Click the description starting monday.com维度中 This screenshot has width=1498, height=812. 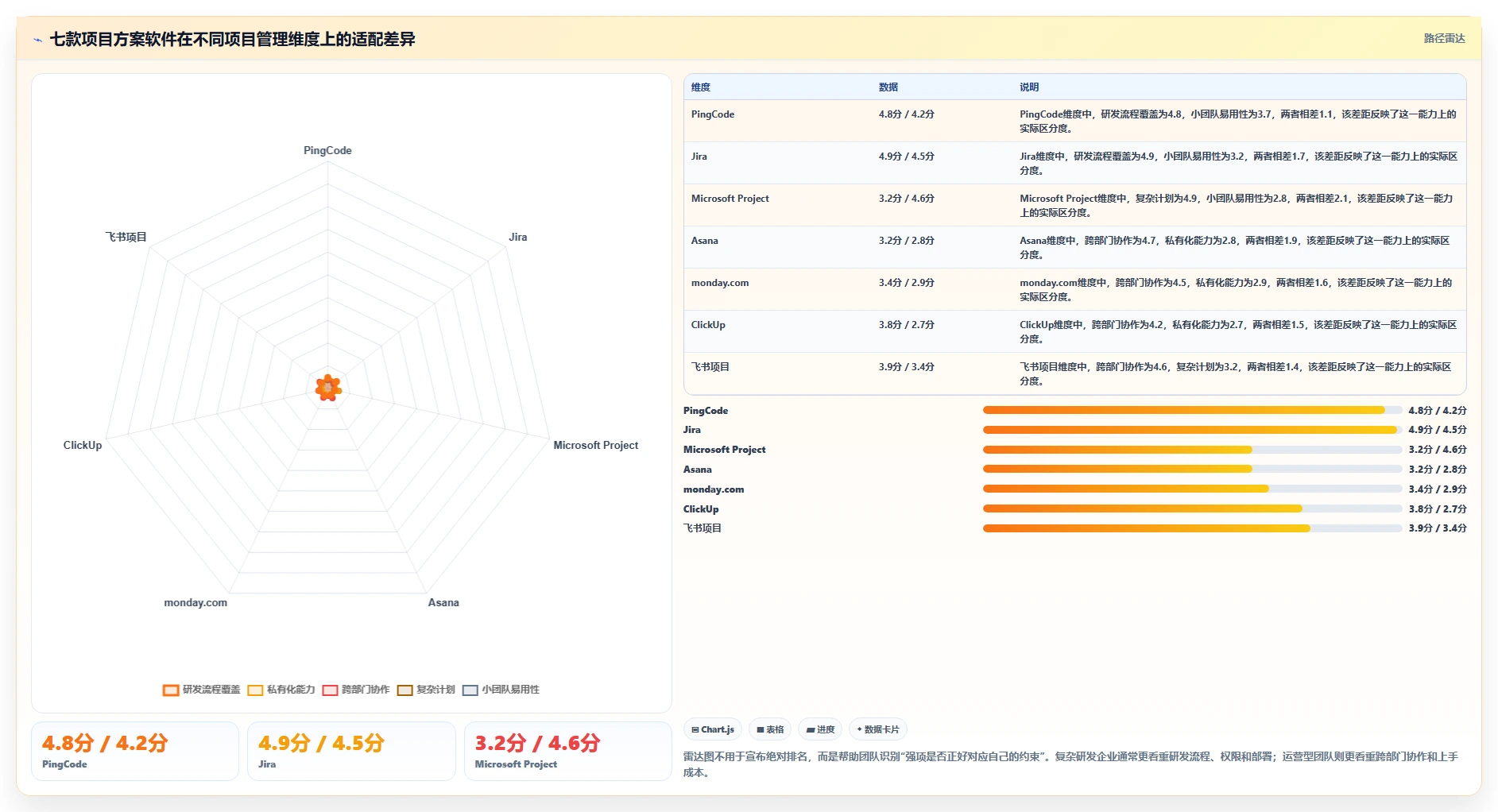coord(1236,289)
